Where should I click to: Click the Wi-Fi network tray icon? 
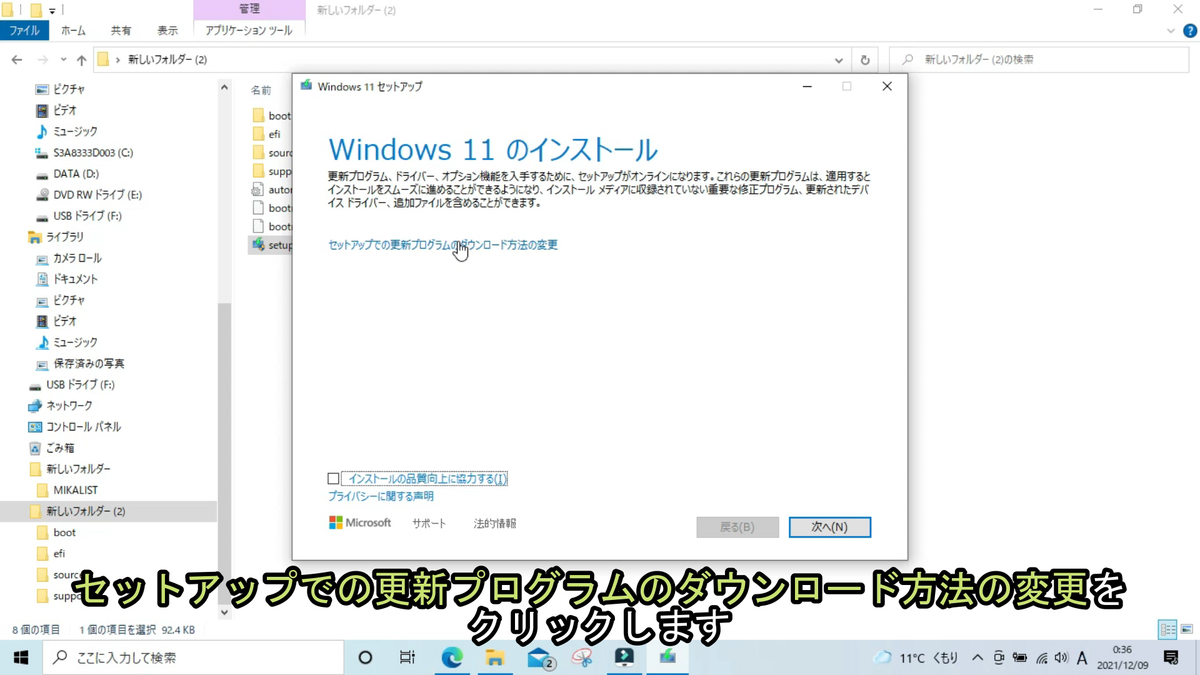1041,658
